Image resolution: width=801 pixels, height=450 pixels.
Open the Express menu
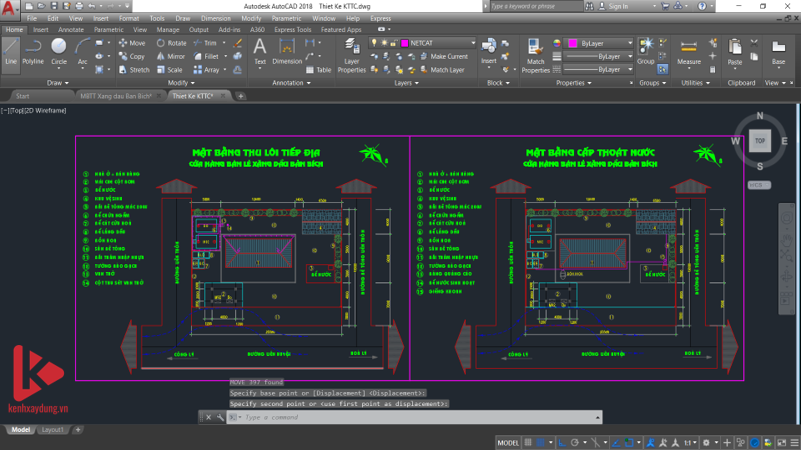(x=380, y=18)
